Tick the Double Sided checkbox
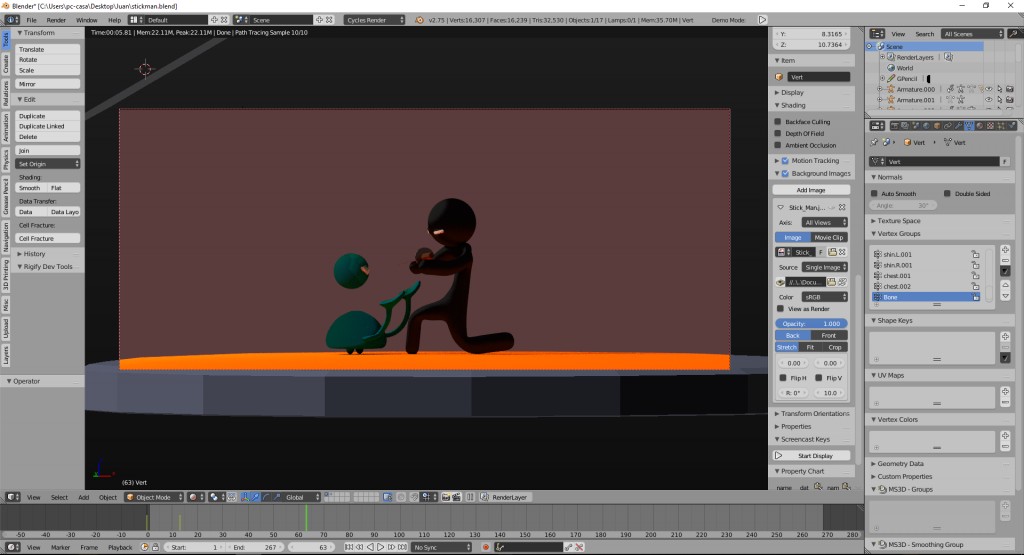Screen dimensions: 1024x555 point(947,193)
